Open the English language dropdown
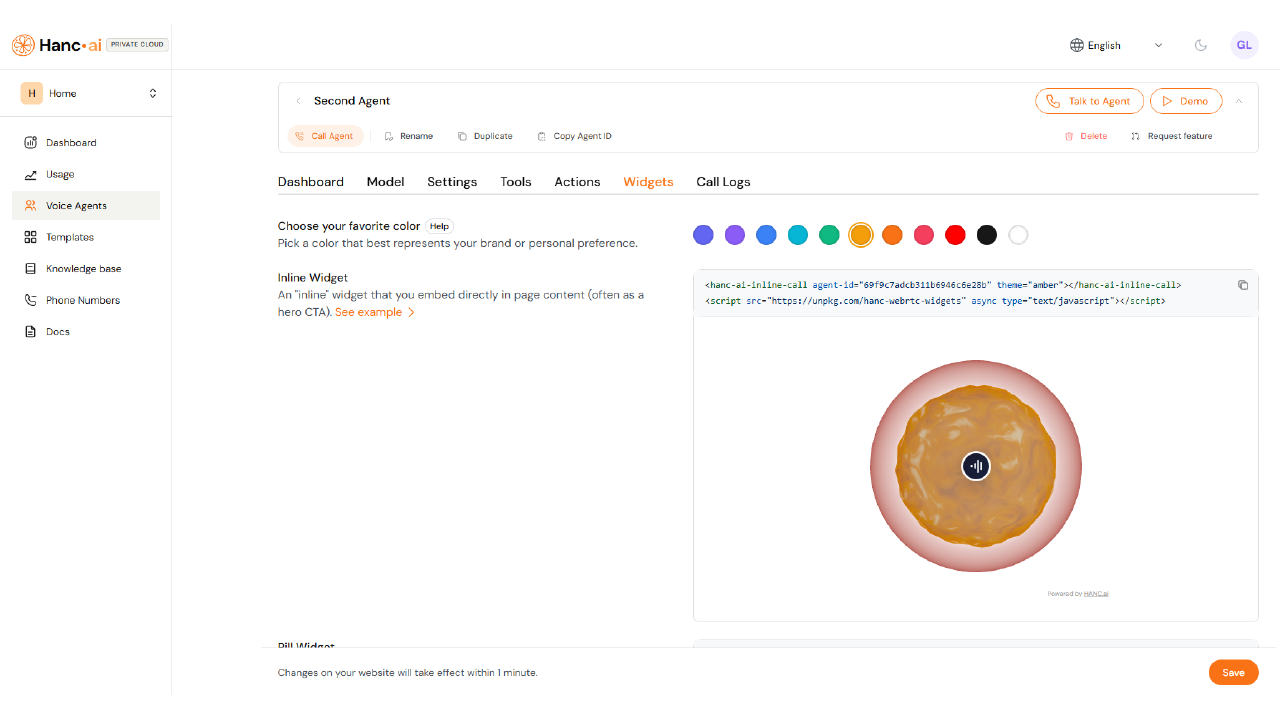Image resolution: width=1280 pixels, height=720 pixels. (1116, 45)
